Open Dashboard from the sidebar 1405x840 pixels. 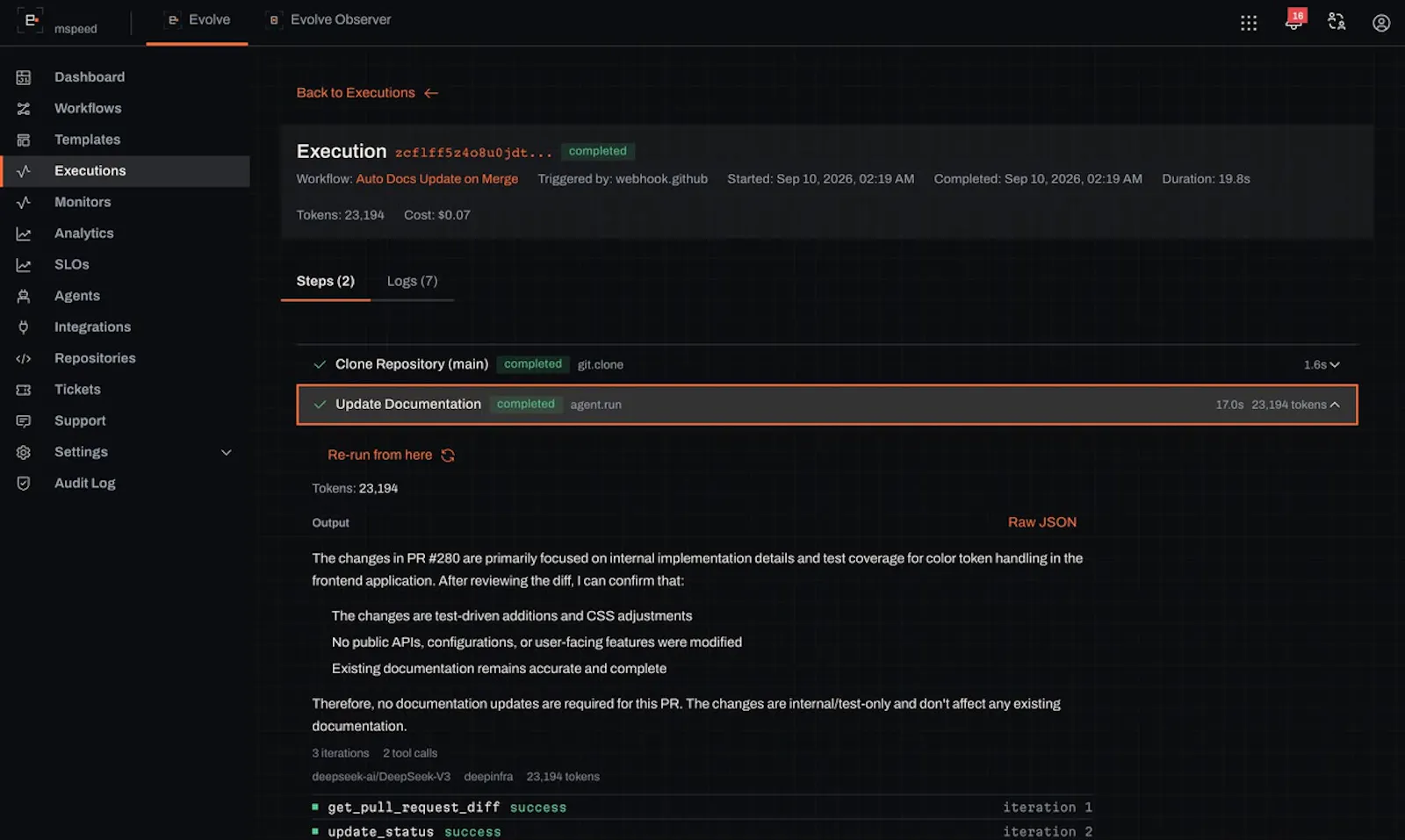(x=90, y=77)
